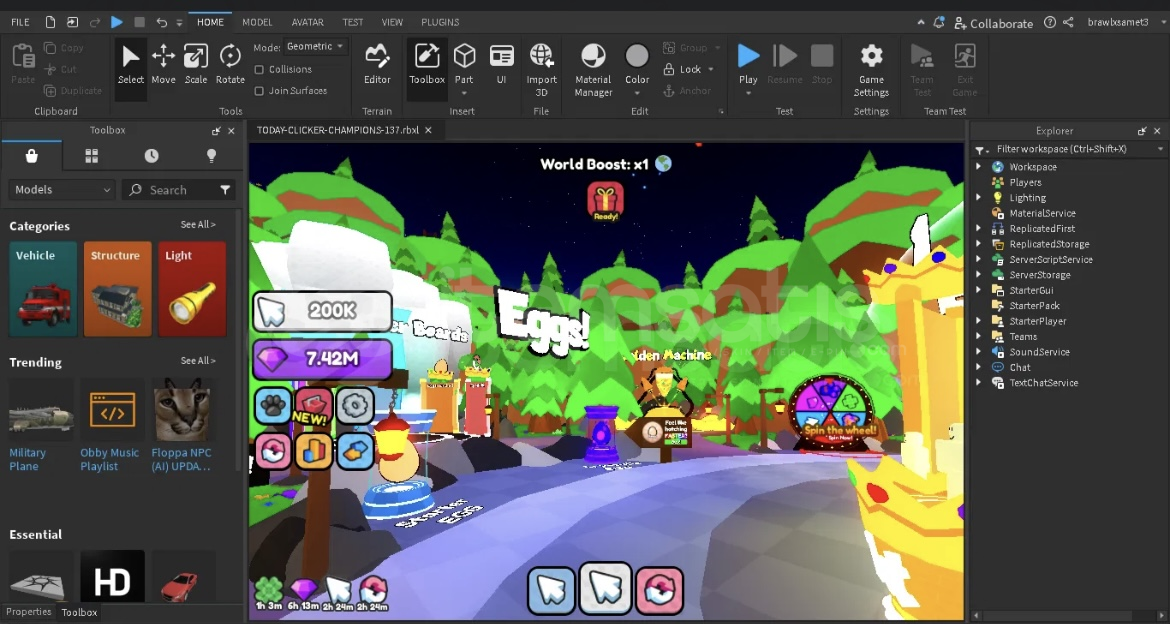Select the Rotate tool

tap(230, 64)
